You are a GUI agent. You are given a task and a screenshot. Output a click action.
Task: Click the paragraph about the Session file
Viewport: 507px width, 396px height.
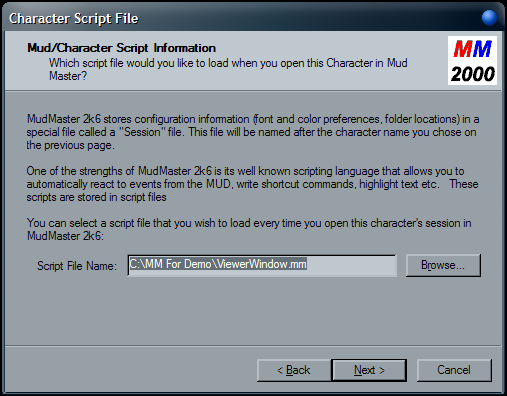(253, 132)
